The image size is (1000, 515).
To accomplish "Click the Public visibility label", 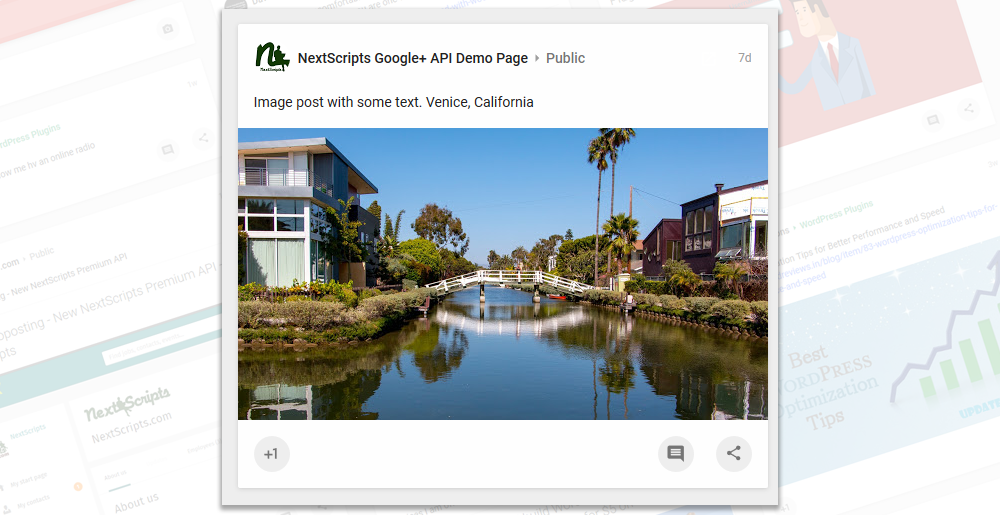I will click(565, 58).
